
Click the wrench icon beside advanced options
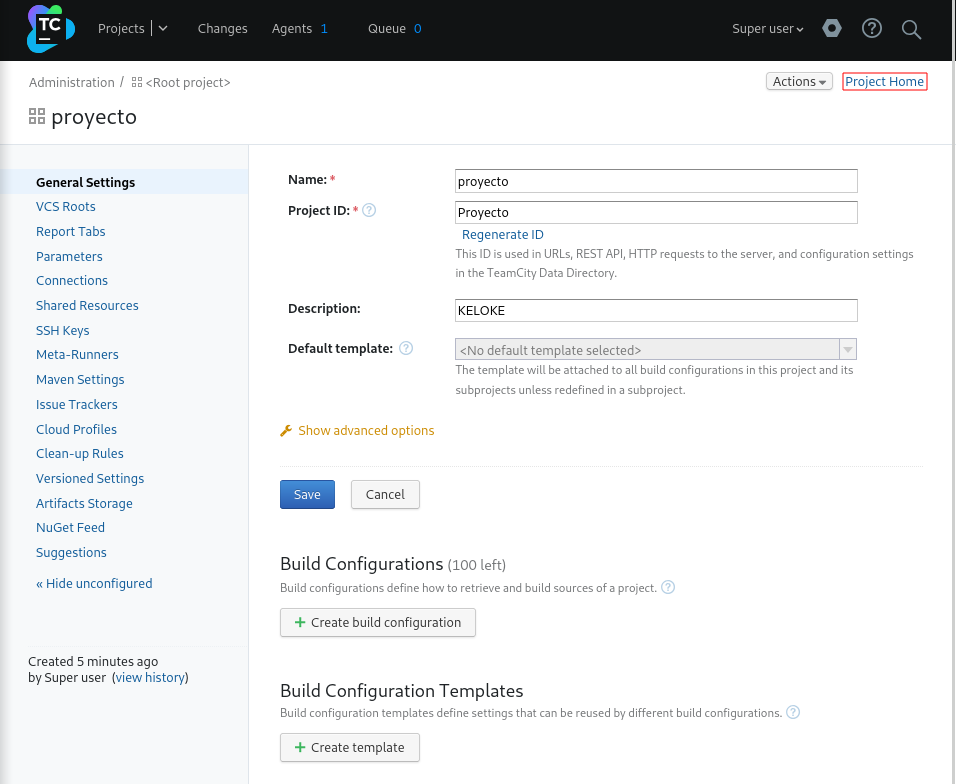click(x=286, y=430)
